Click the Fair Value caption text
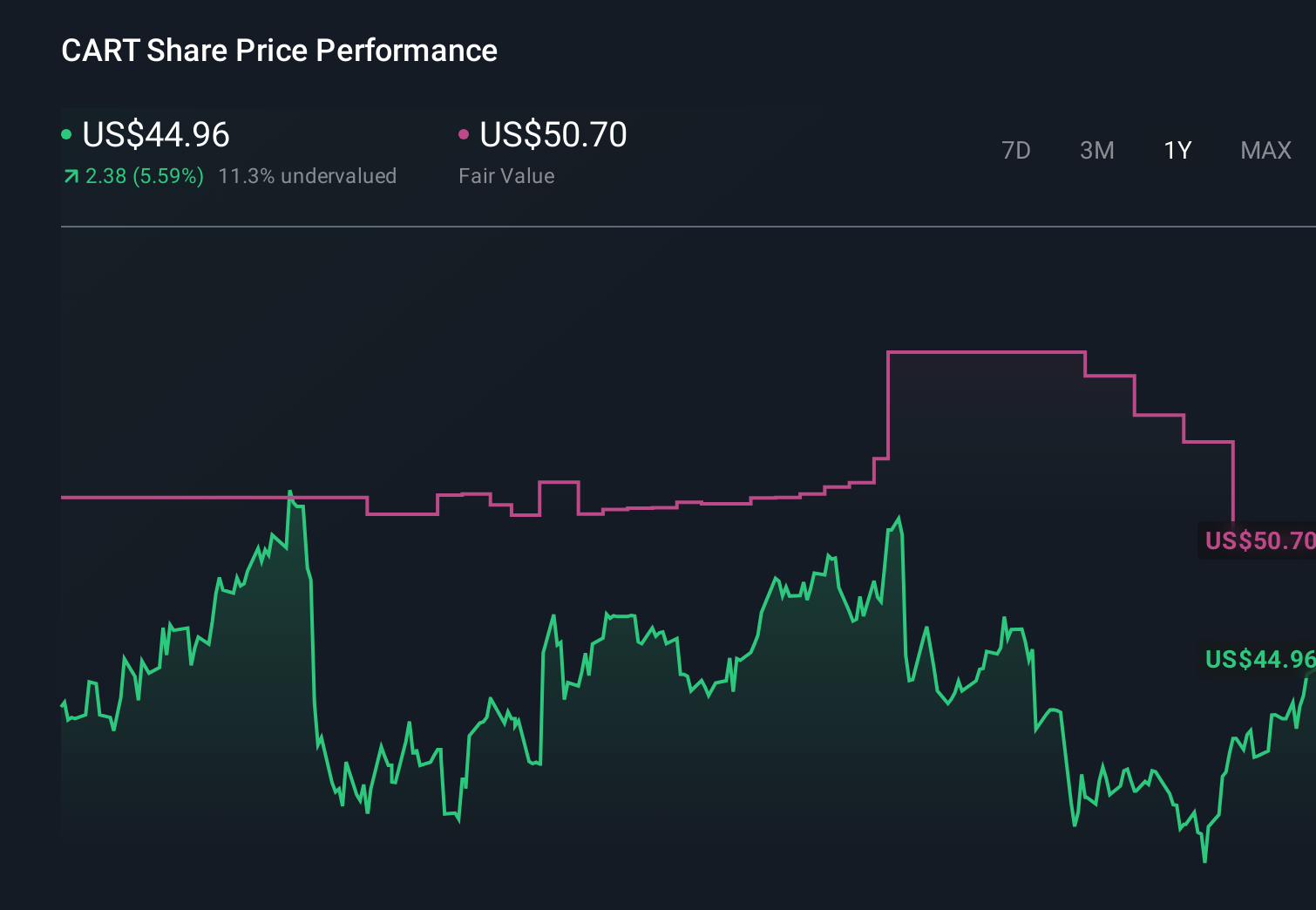Image resolution: width=1316 pixels, height=910 pixels. [505, 175]
